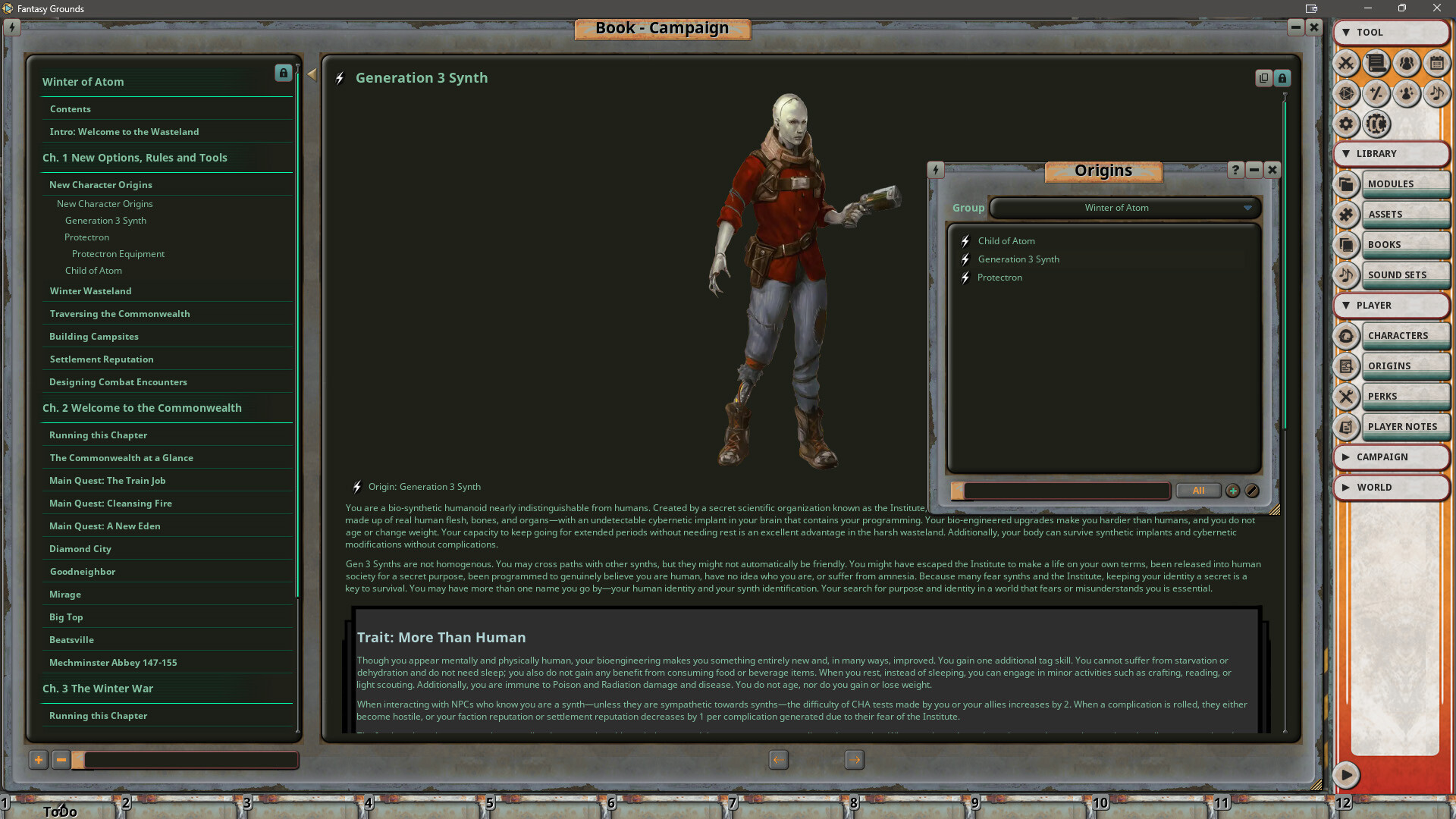This screenshot has height=819, width=1456.
Task: Open the Party Sheet people icon
Action: point(1407,64)
